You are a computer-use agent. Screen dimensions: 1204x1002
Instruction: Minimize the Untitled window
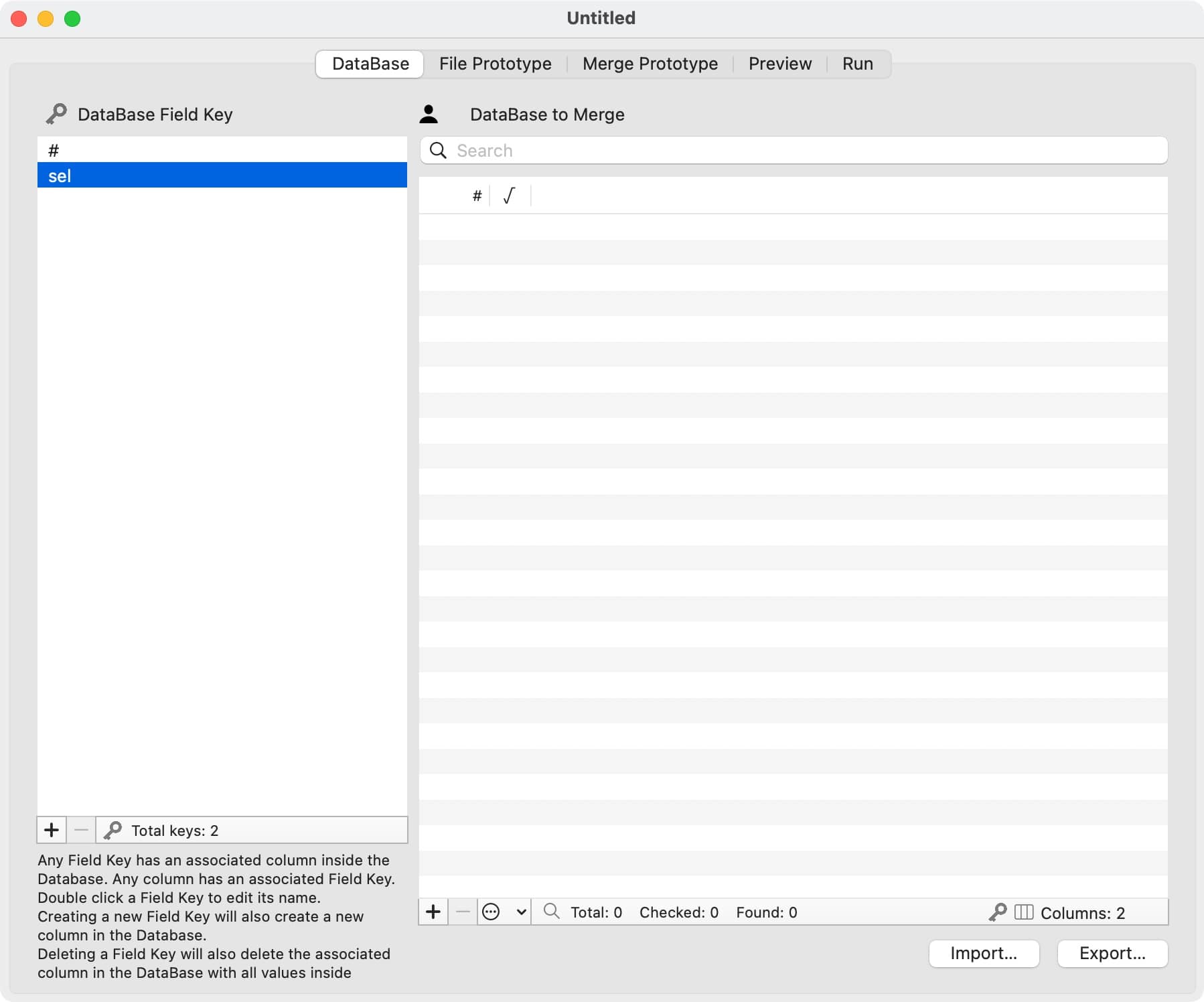[x=46, y=19]
